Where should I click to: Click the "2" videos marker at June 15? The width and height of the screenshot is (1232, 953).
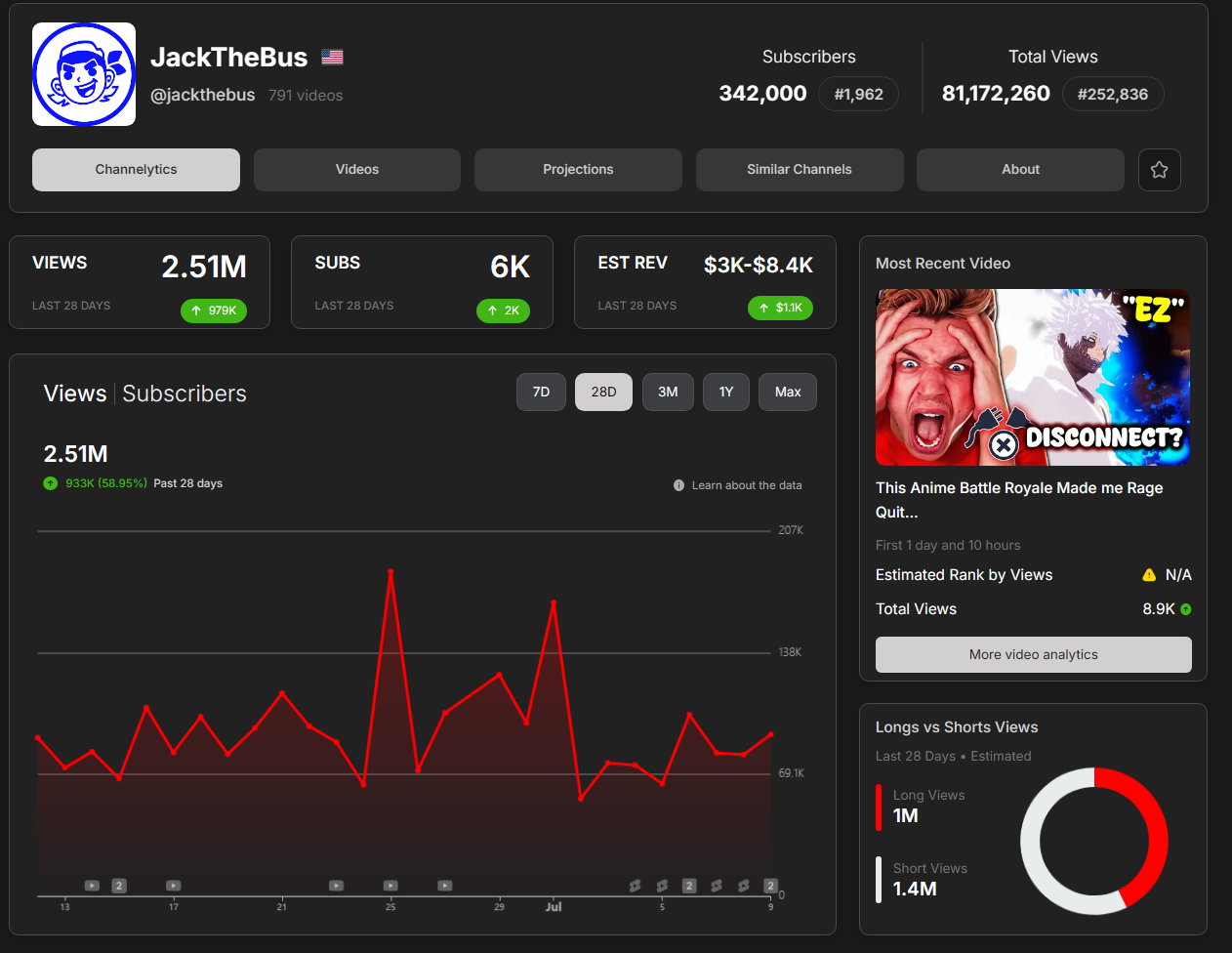119,886
